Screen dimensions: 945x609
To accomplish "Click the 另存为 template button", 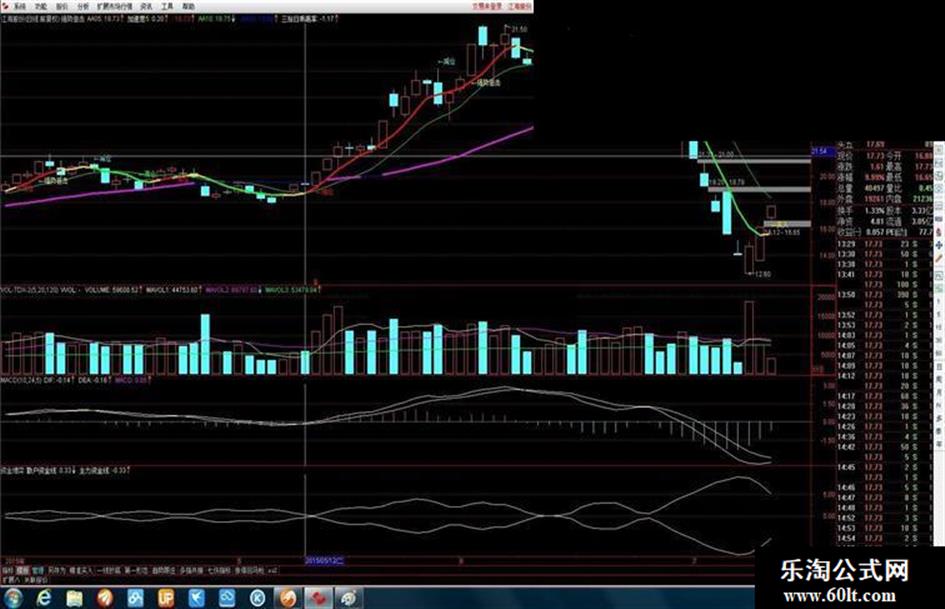I will (57, 571).
